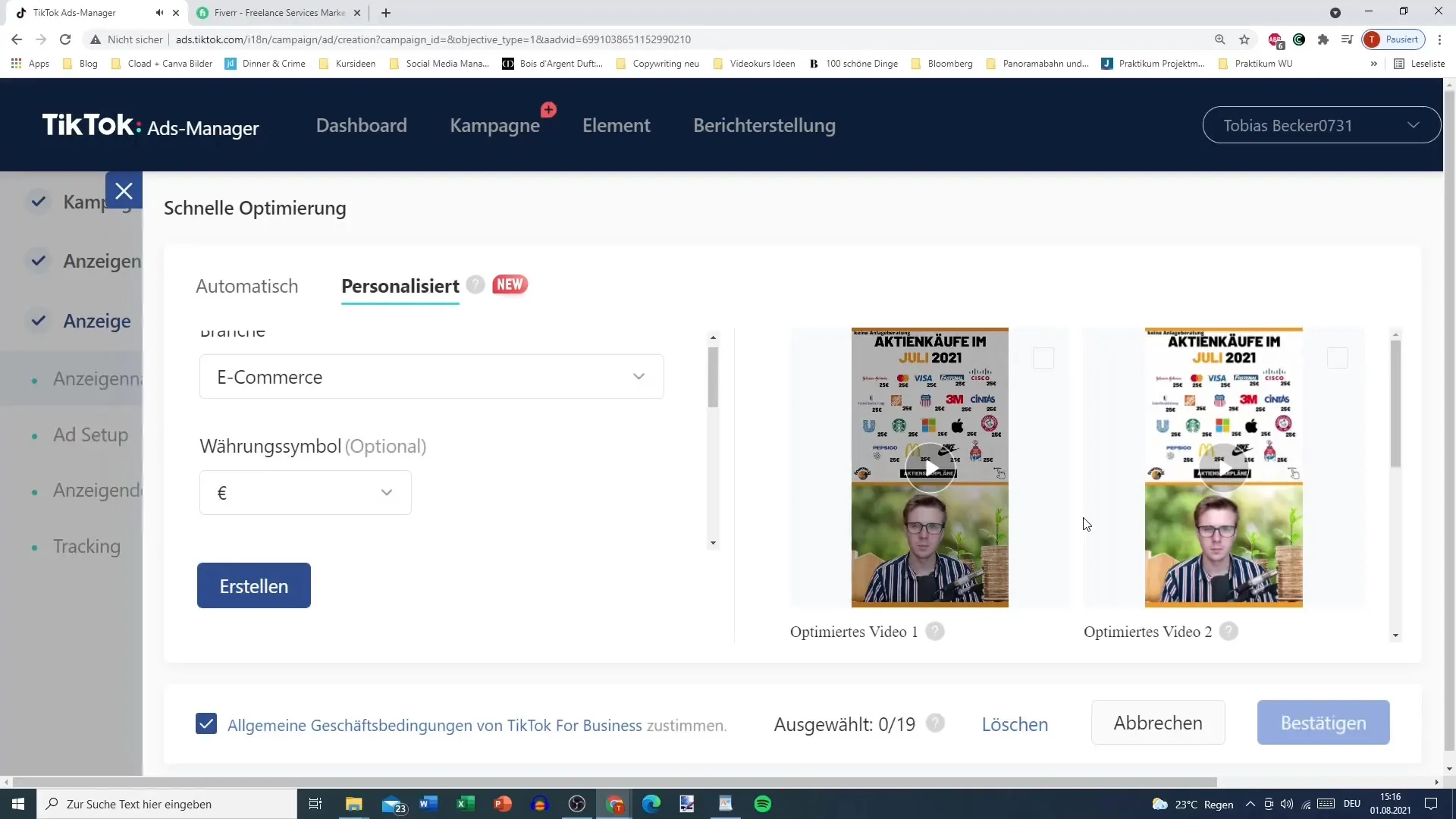Viewport: 1456px width, 819px height.
Task: Click the help icon next to Ausgewählt counter
Action: [937, 722]
